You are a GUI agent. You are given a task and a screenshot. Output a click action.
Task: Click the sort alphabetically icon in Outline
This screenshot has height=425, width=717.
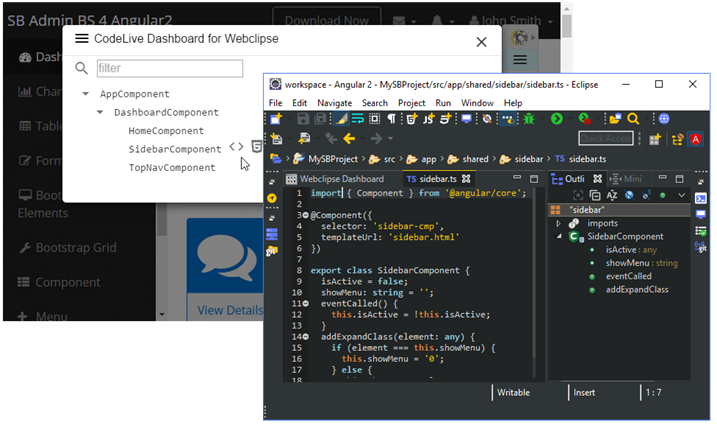(612, 195)
